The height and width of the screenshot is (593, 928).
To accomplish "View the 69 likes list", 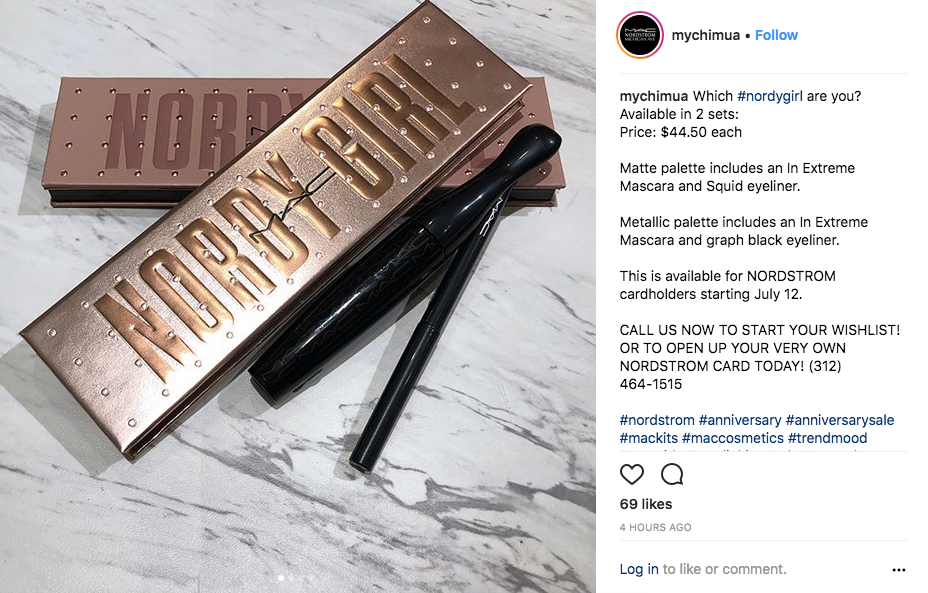I will (646, 504).
